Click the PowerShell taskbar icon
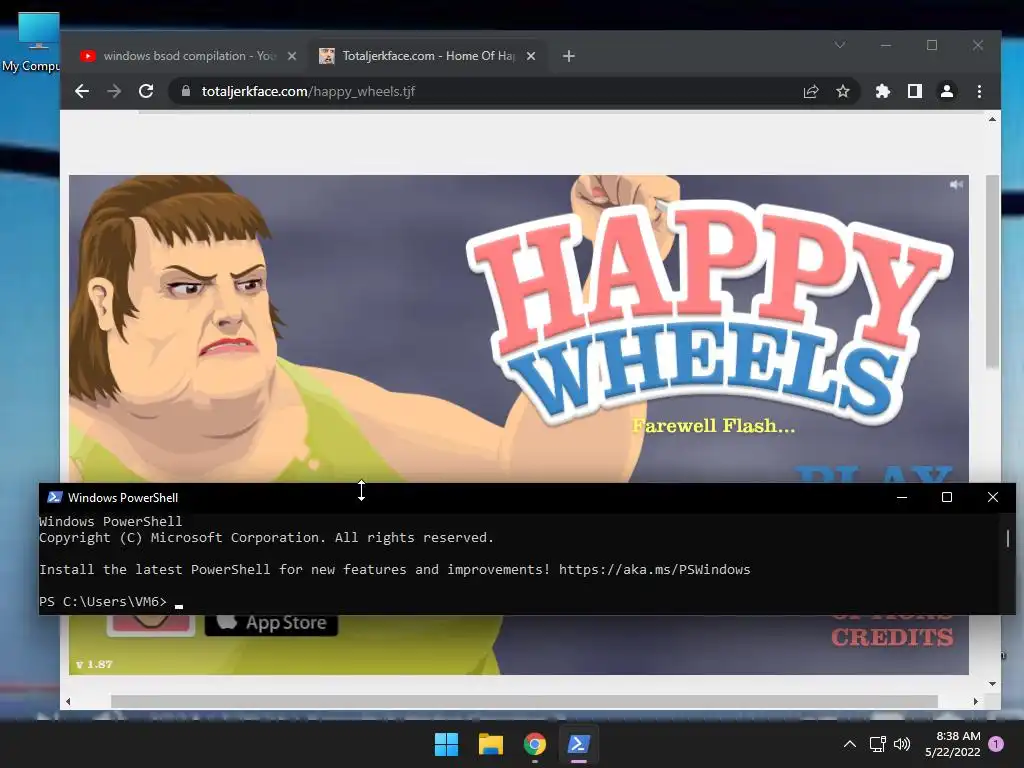 click(579, 744)
